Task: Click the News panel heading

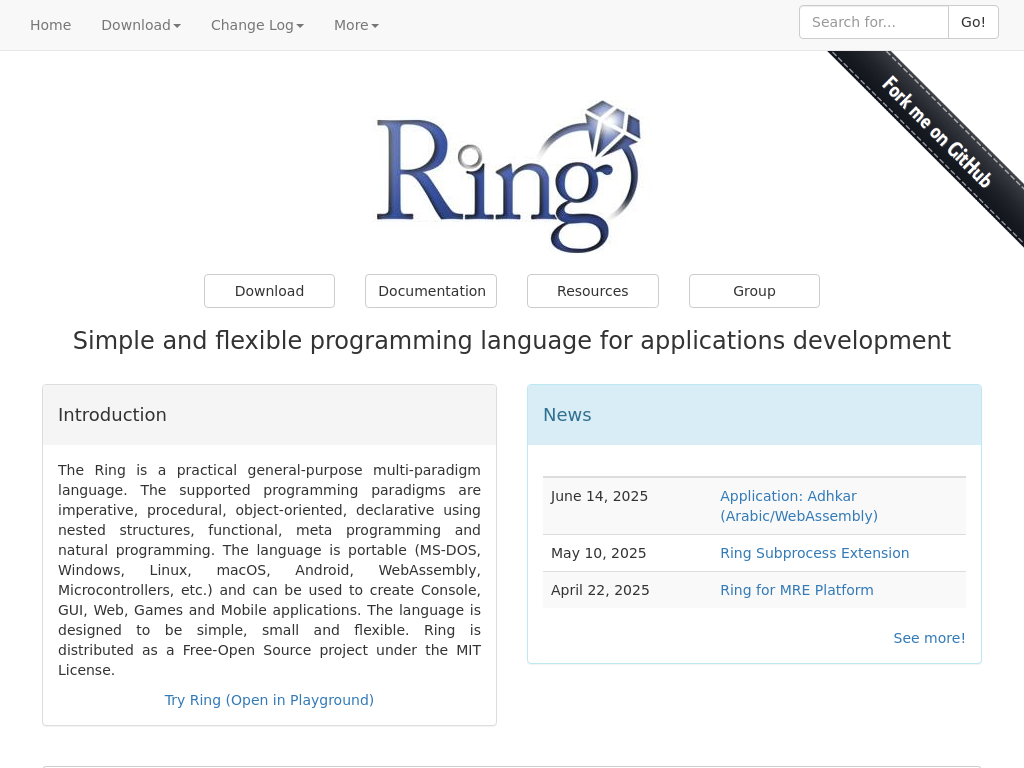Action: point(567,415)
